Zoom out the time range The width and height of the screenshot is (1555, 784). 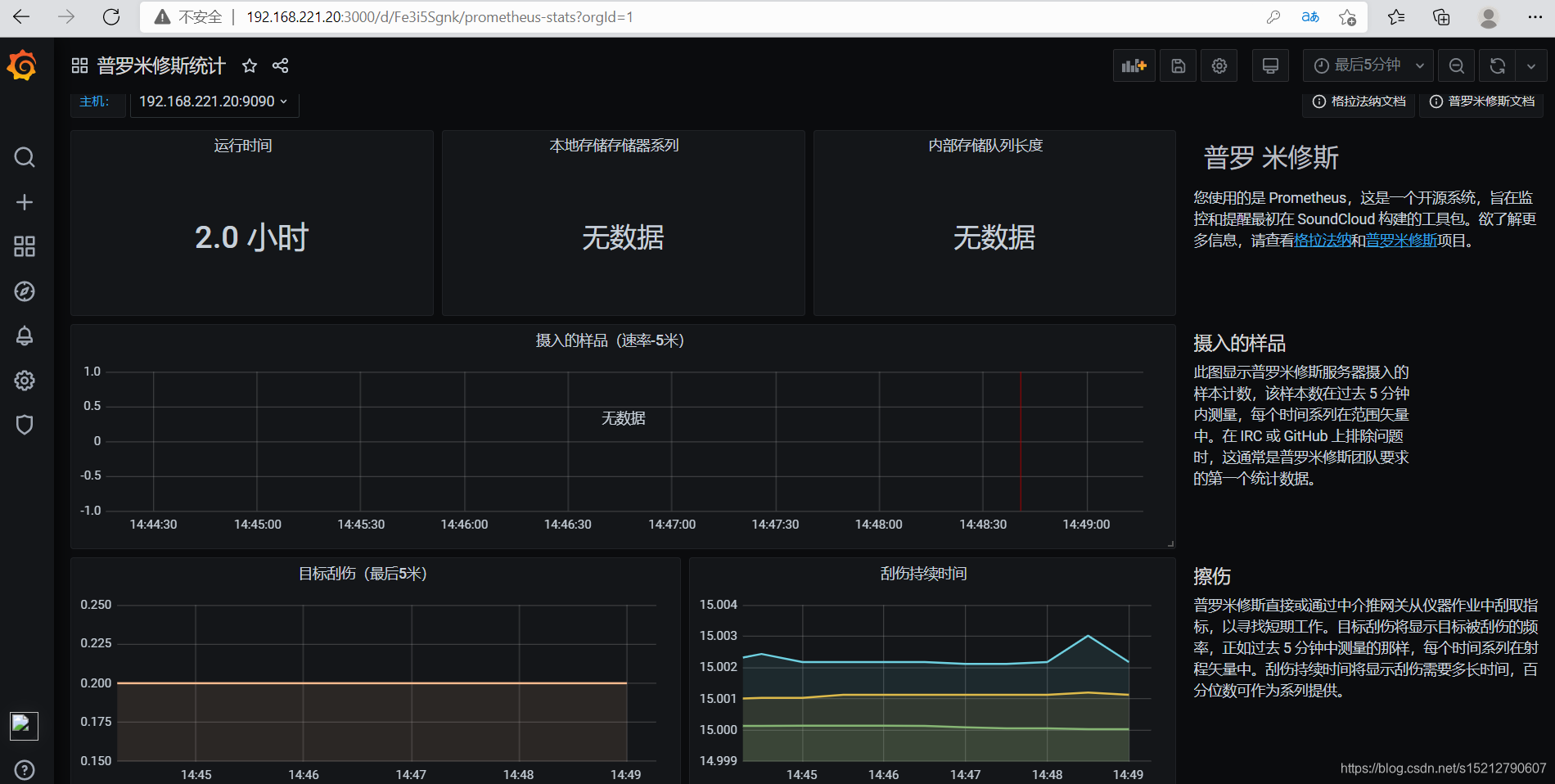pos(1457,65)
